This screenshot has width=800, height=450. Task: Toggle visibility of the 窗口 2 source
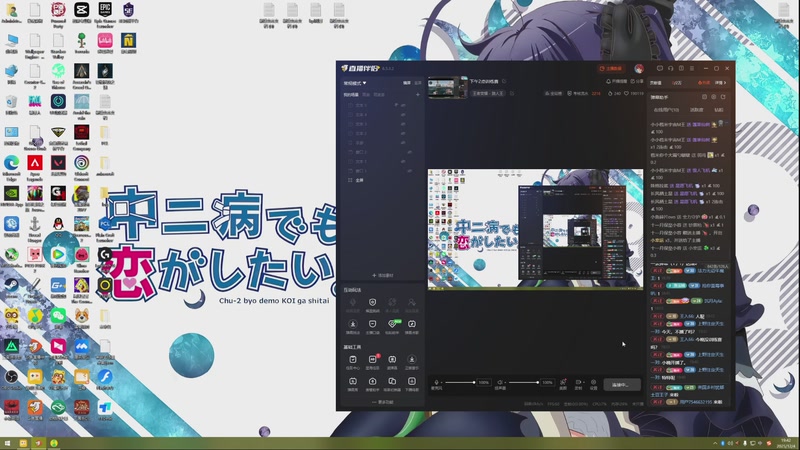pos(409,152)
